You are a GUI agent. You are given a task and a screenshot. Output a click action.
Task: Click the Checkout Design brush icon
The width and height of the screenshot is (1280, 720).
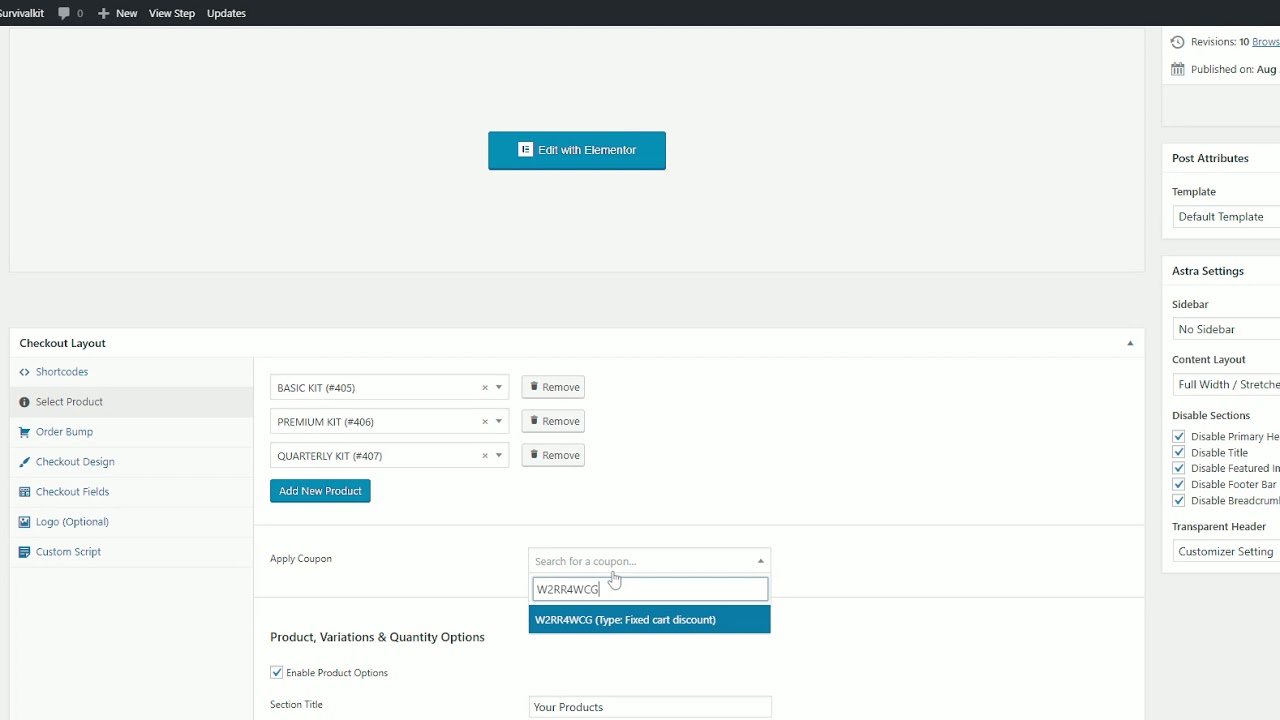(x=25, y=462)
